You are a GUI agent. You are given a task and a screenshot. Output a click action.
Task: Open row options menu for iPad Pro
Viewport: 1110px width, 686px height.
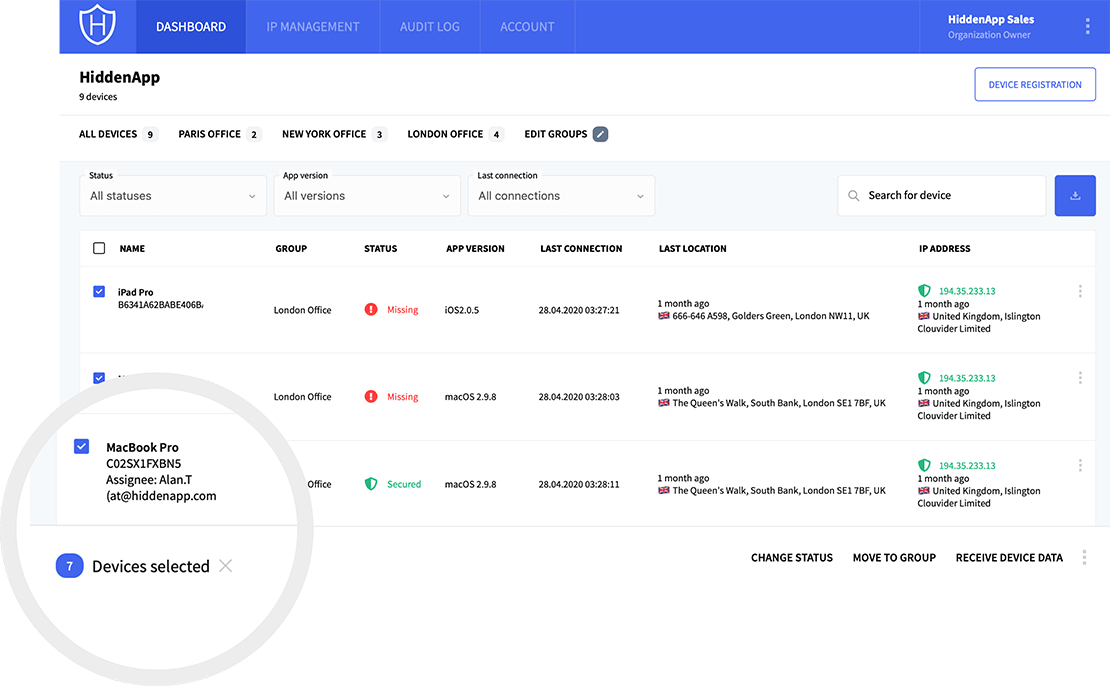[1080, 291]
